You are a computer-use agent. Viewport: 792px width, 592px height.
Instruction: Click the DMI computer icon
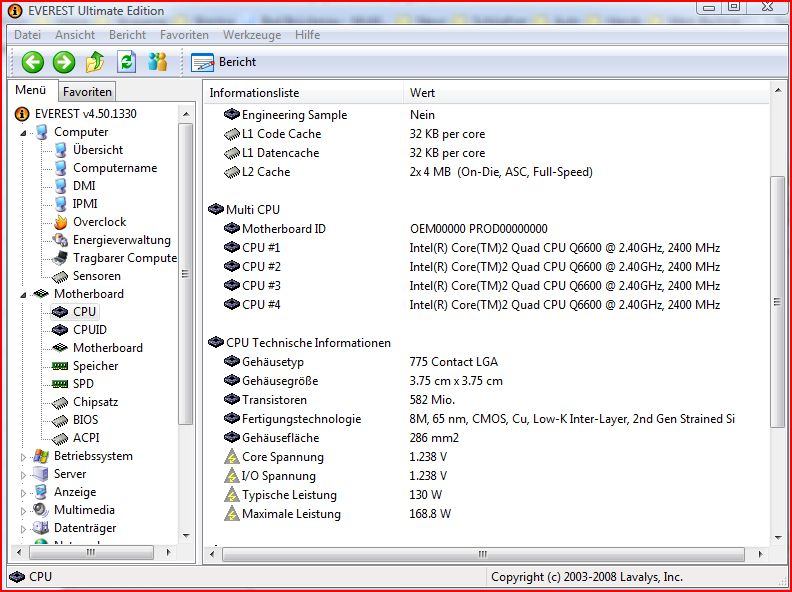(x=60, y=186)
